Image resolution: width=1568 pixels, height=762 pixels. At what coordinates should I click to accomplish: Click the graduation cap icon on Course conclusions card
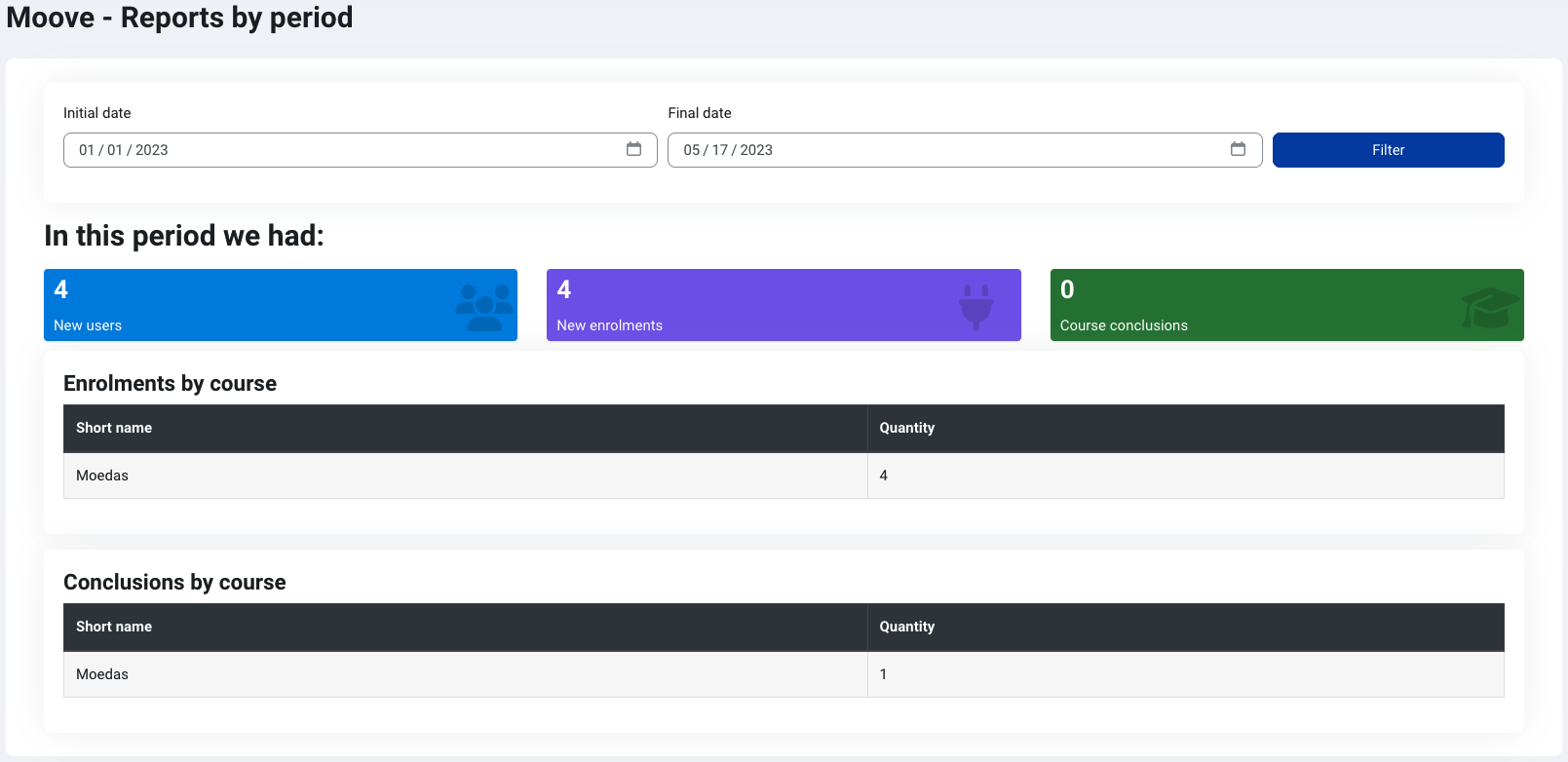click(x=1490, y=308)
